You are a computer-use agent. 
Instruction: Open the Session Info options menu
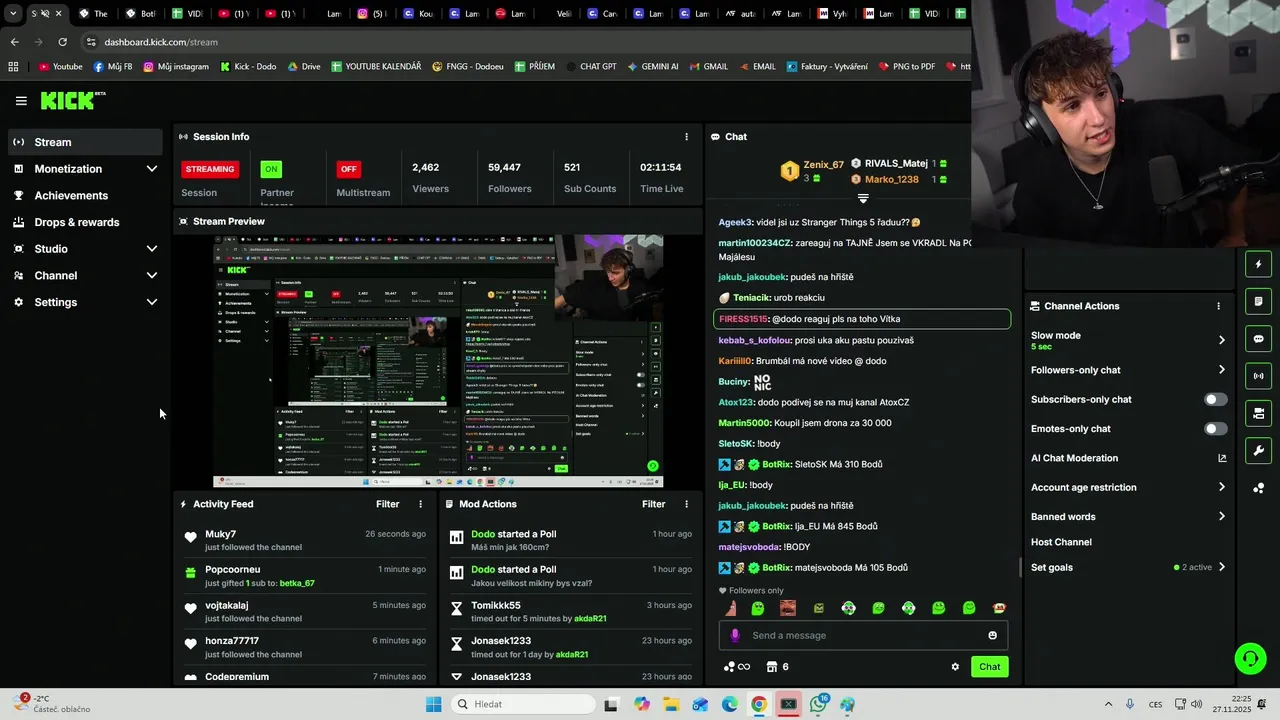[686, 137]
